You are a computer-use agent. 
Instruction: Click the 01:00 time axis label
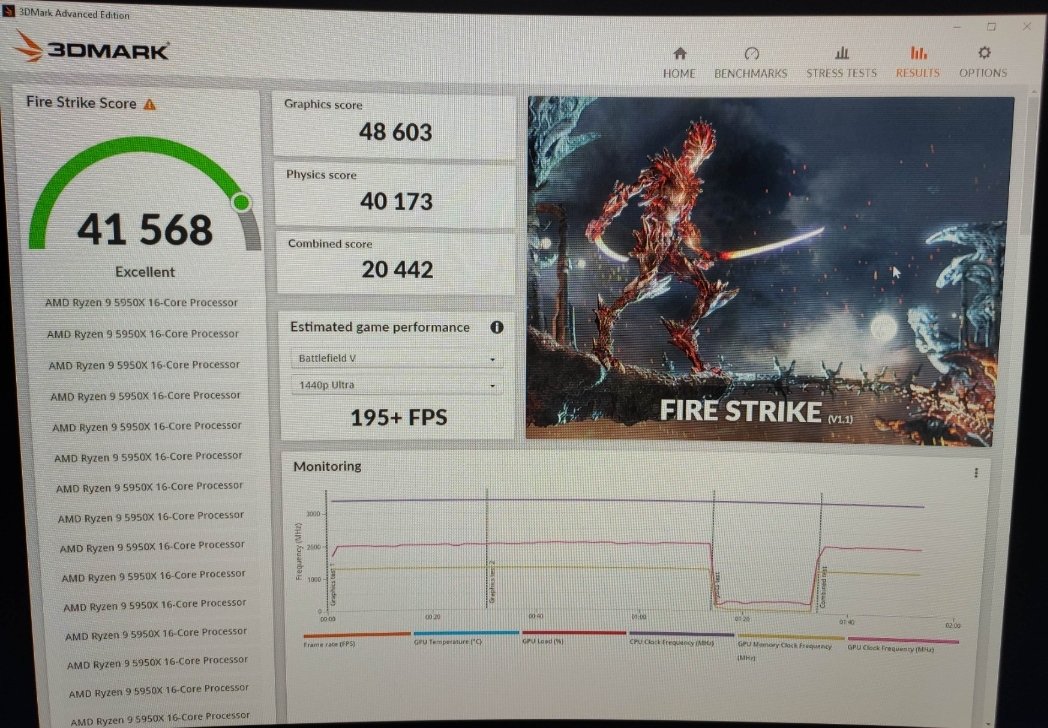(638, 617)
